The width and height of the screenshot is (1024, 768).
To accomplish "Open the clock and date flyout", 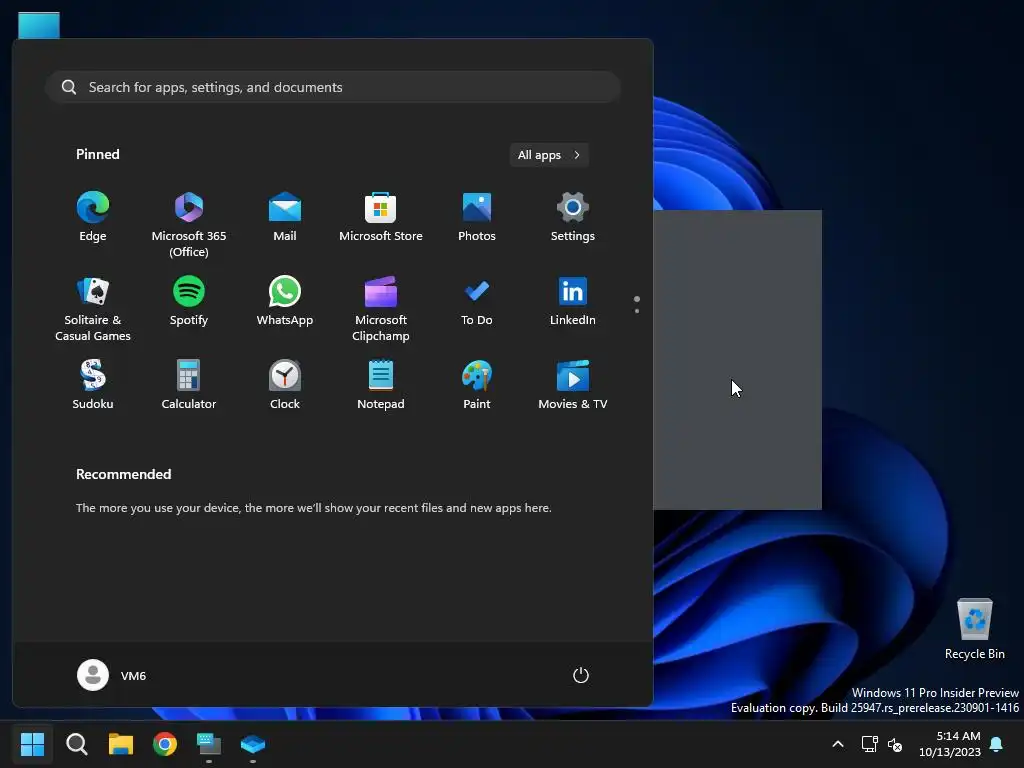I will (x=950, y=744).
